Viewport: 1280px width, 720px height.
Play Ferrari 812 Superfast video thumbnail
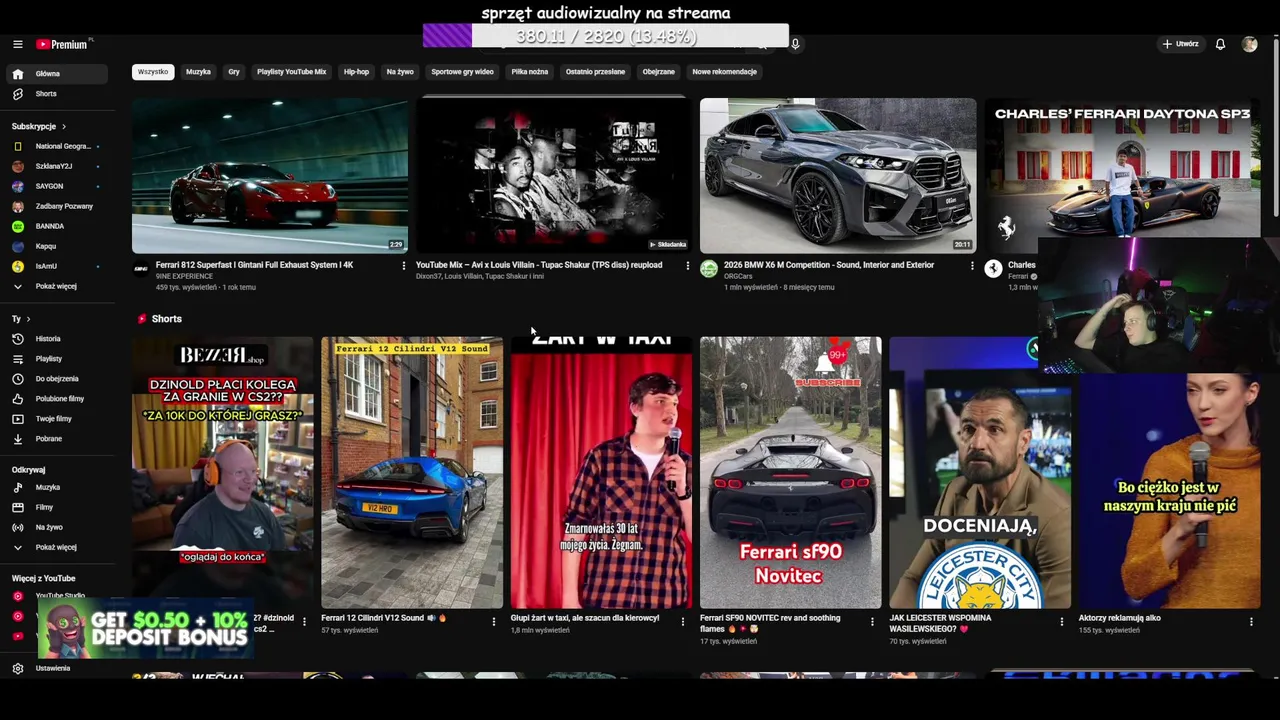(270, 175)
